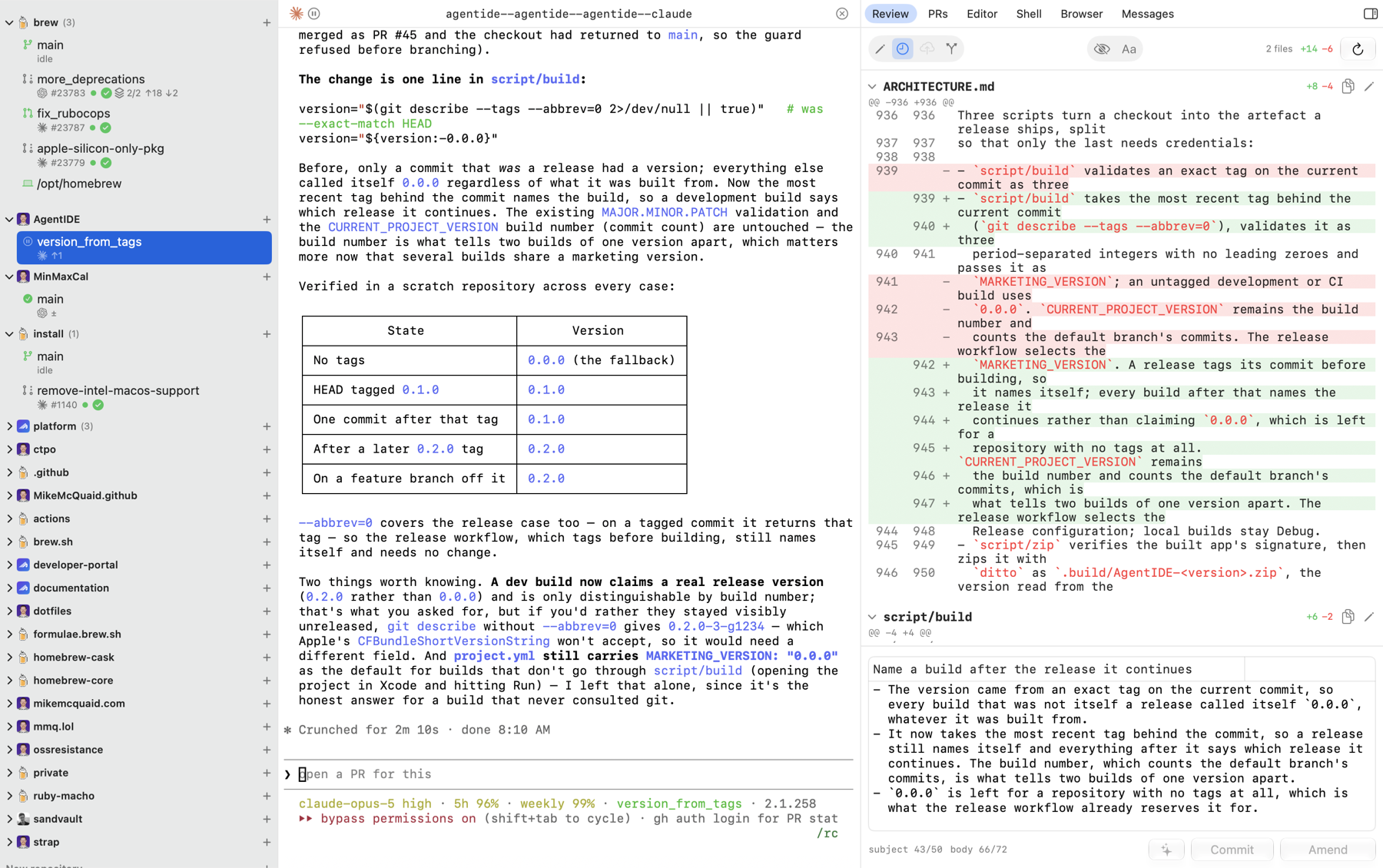Select the clock history view icon
The image size is (1383, 868).
point(903,49)
